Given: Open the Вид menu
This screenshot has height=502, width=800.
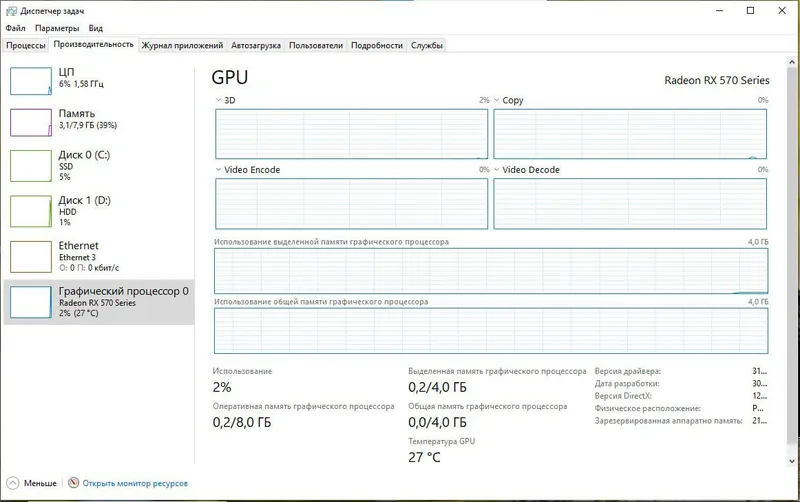Looking at the screenshot, I should (95, 28).
